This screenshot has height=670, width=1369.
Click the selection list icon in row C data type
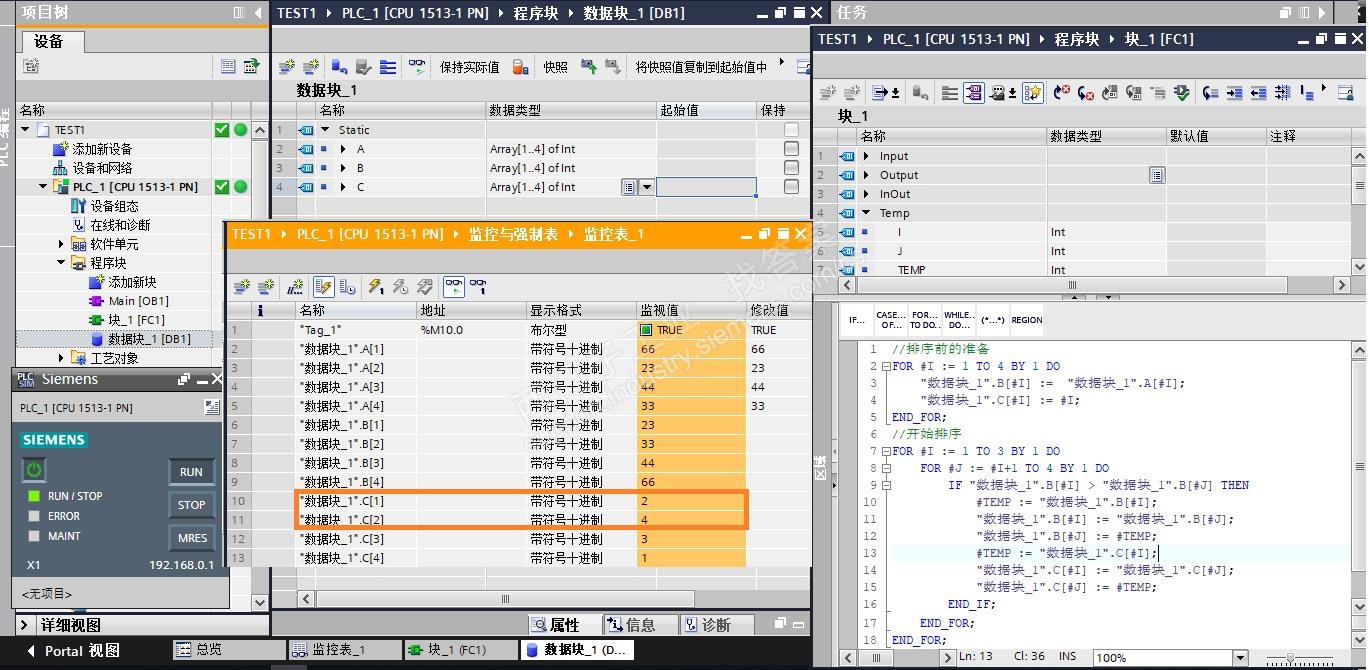628,187
